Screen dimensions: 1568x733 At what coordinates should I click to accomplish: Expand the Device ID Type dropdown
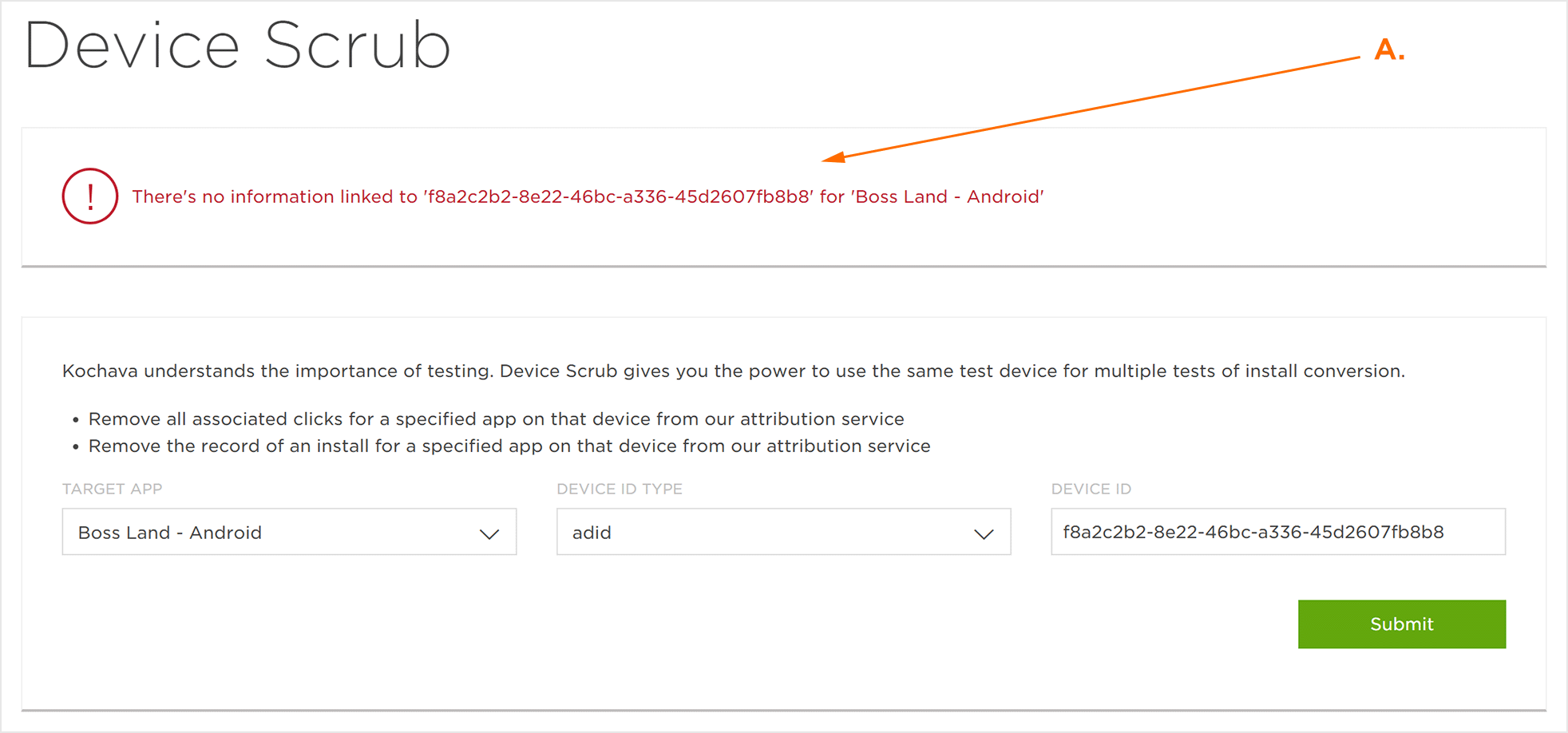point(783,532)
